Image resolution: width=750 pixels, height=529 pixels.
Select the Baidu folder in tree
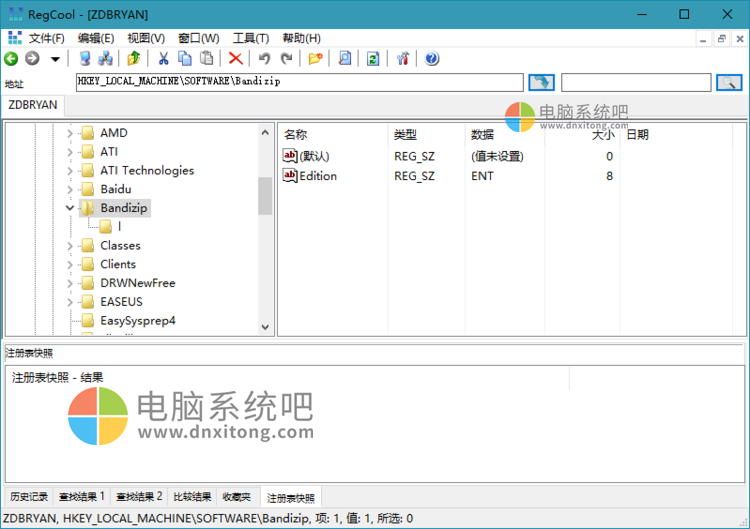point(116,189)
